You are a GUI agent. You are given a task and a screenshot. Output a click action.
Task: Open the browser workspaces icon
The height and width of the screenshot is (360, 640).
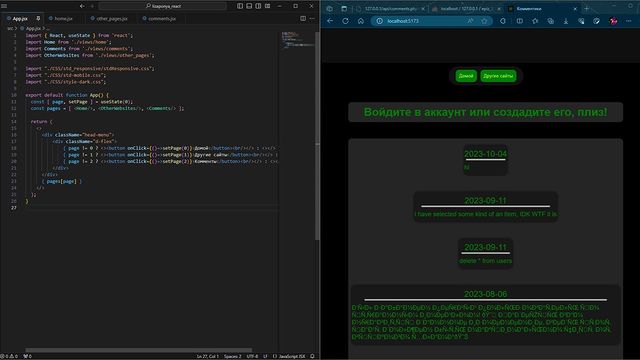tap(329, 9)
